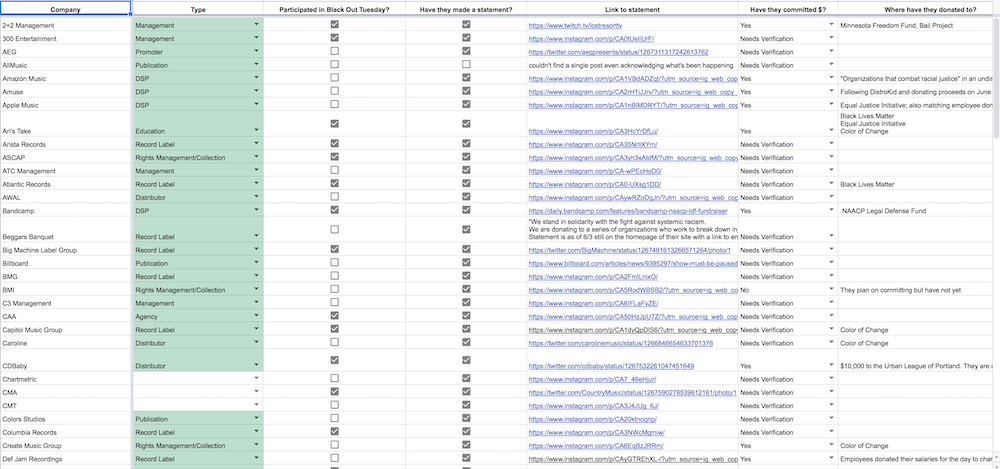Follow the daily.bandcamp.com fundraiser link
Image resolution: width=1000 pixels, height=469 pixels.
628,211
